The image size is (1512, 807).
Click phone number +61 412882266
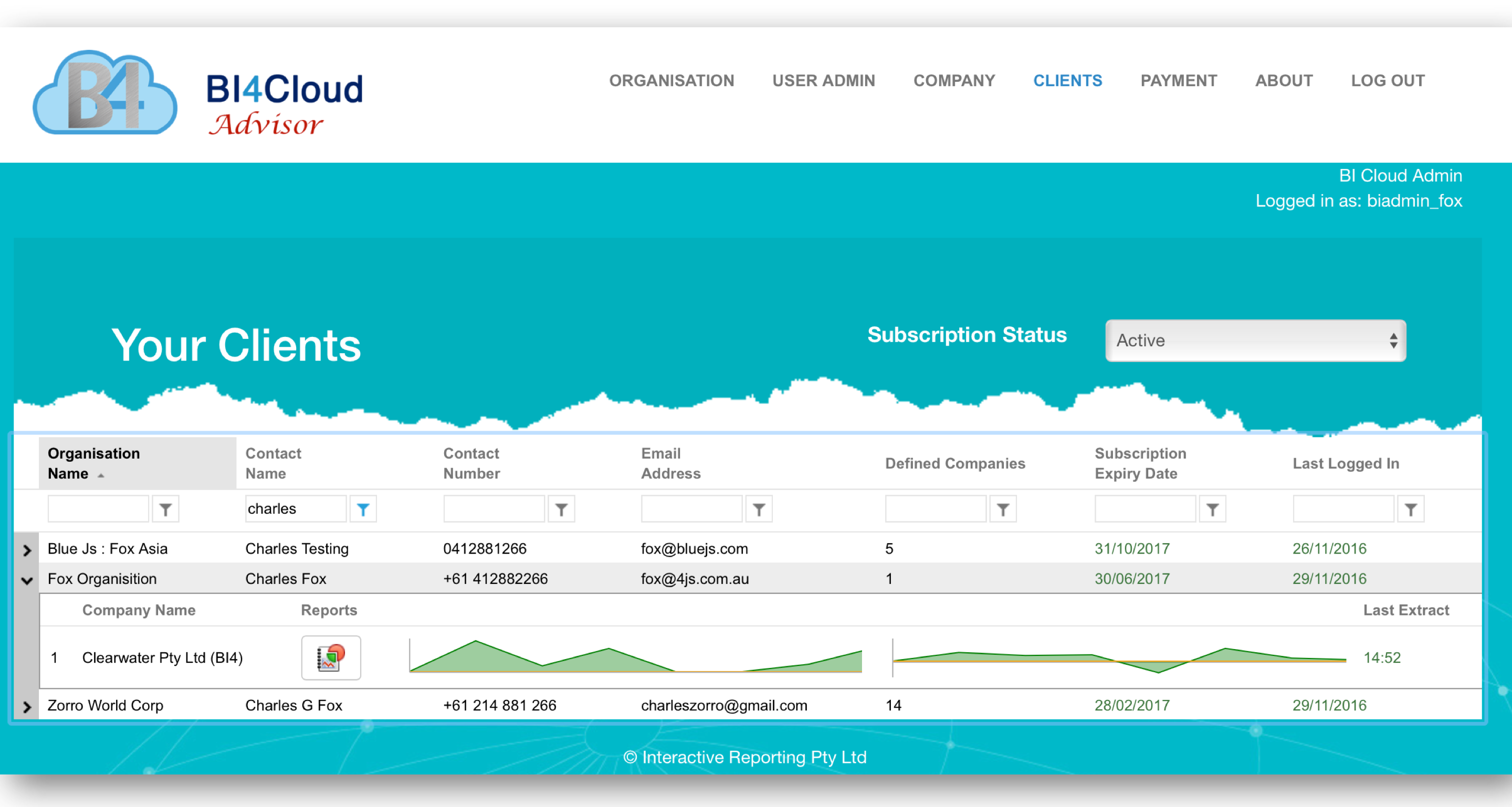(x=496, y=579)
